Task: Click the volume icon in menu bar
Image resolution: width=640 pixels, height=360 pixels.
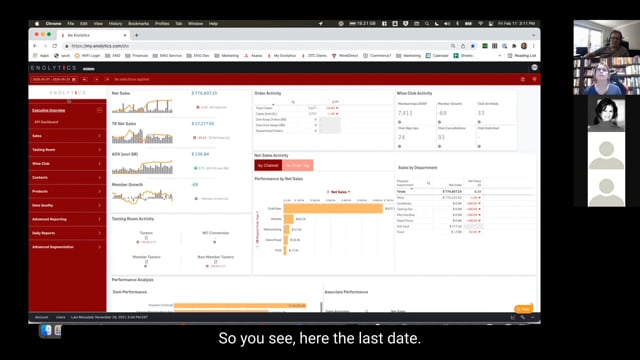Action: (x=447, y=24)
